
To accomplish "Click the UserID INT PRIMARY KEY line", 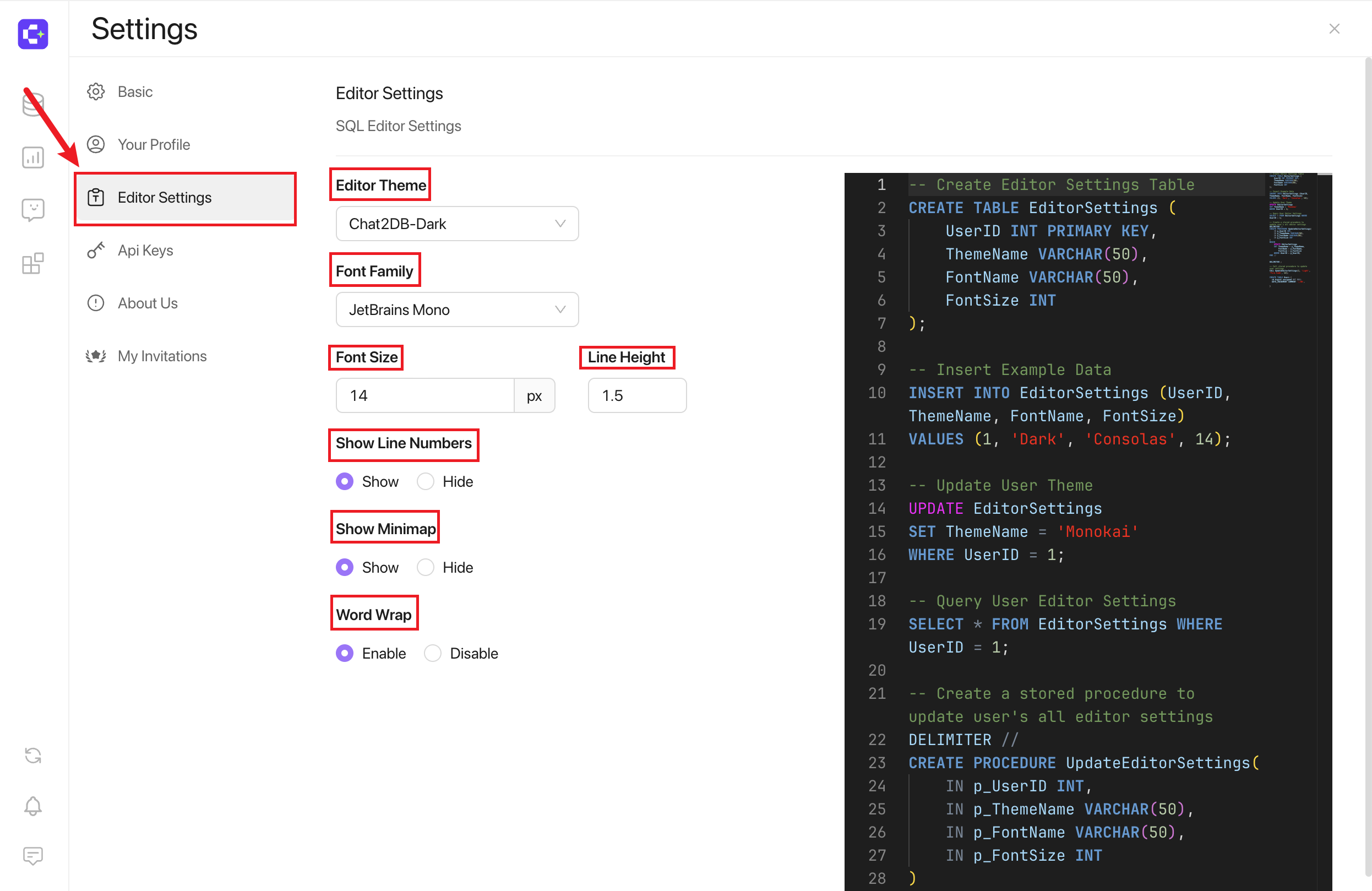I will click(1050, 231).
